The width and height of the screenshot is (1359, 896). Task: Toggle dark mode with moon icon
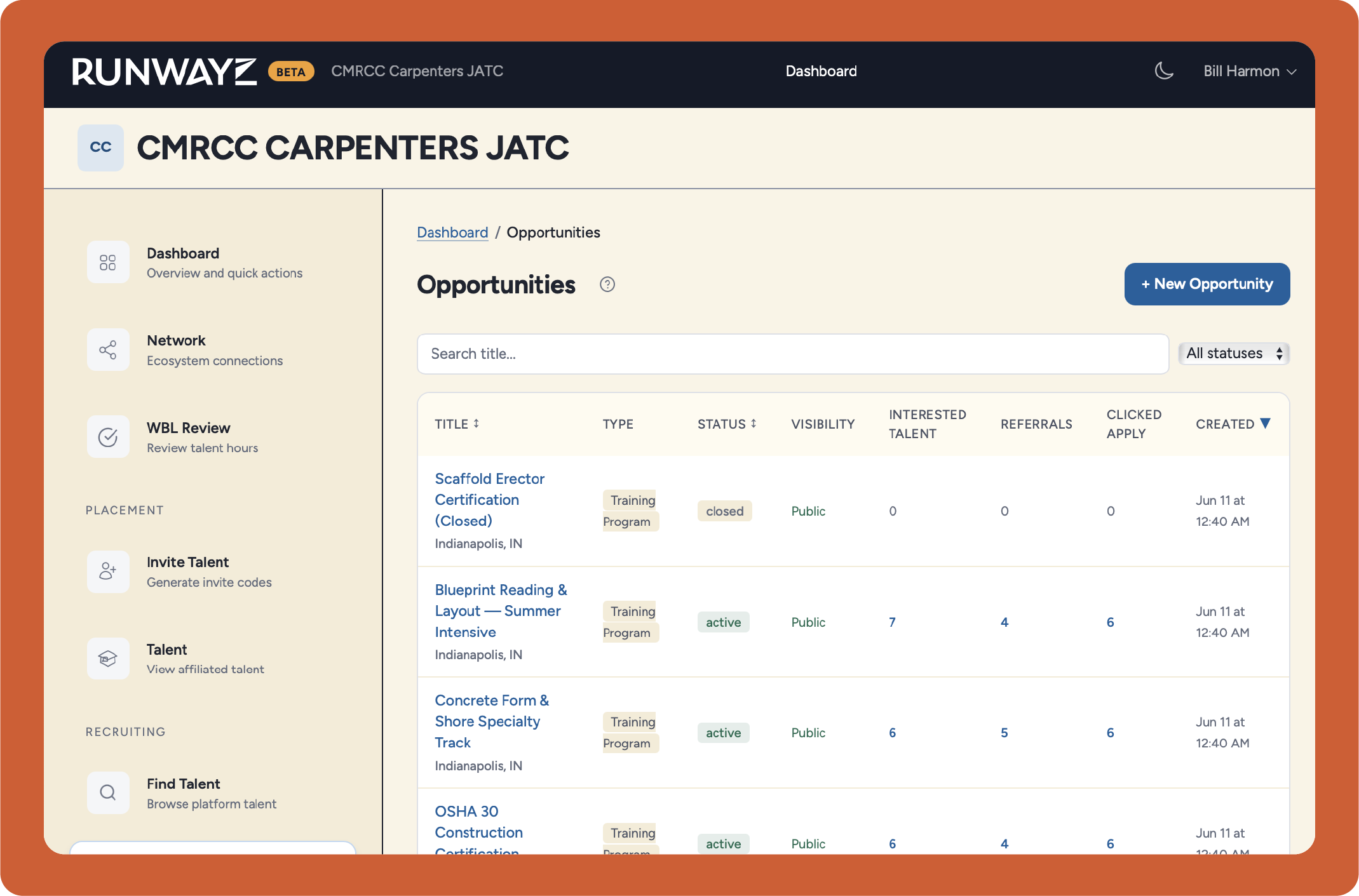coord(1163,71)
